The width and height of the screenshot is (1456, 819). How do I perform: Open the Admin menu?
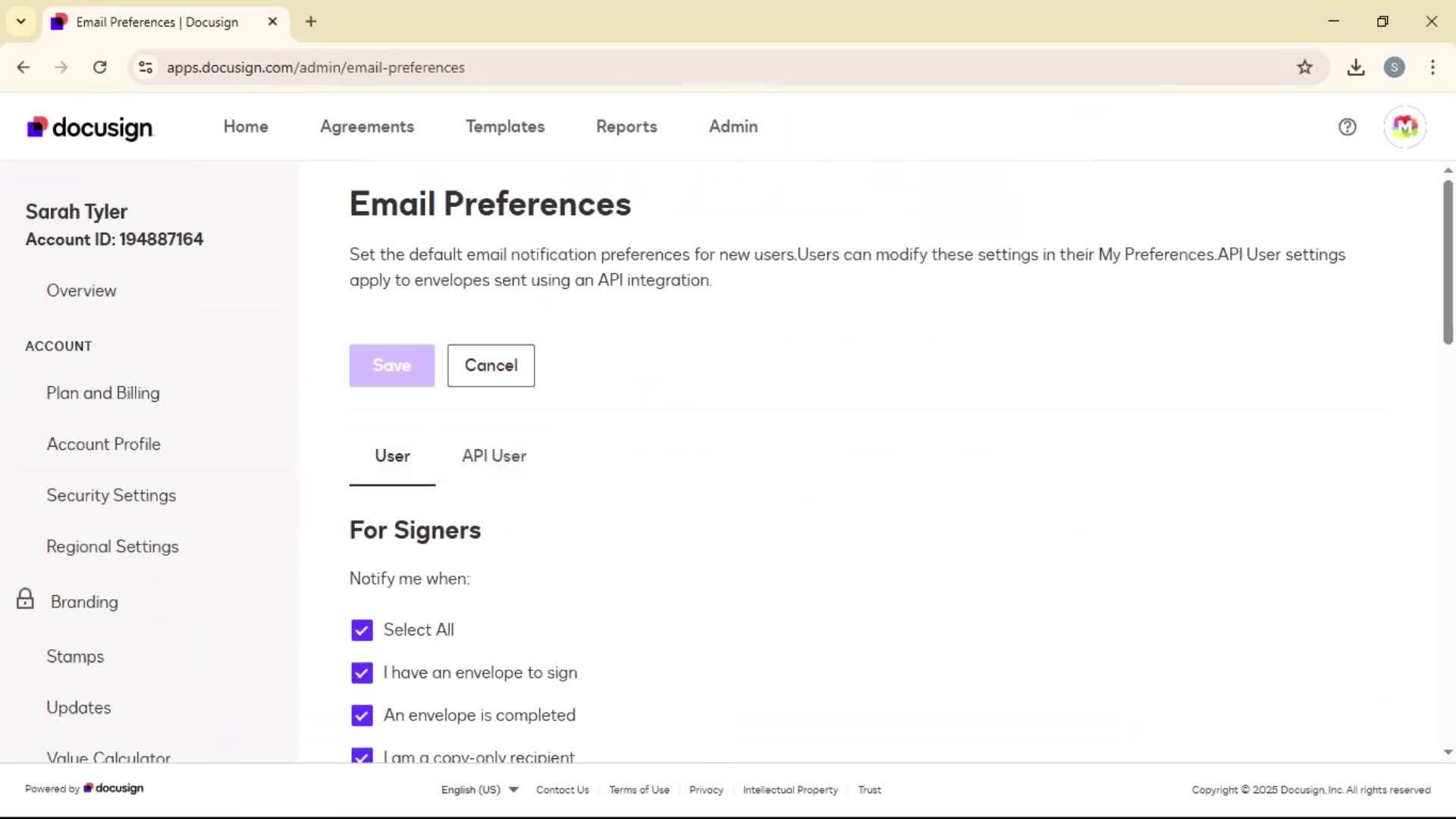(733, 127)
